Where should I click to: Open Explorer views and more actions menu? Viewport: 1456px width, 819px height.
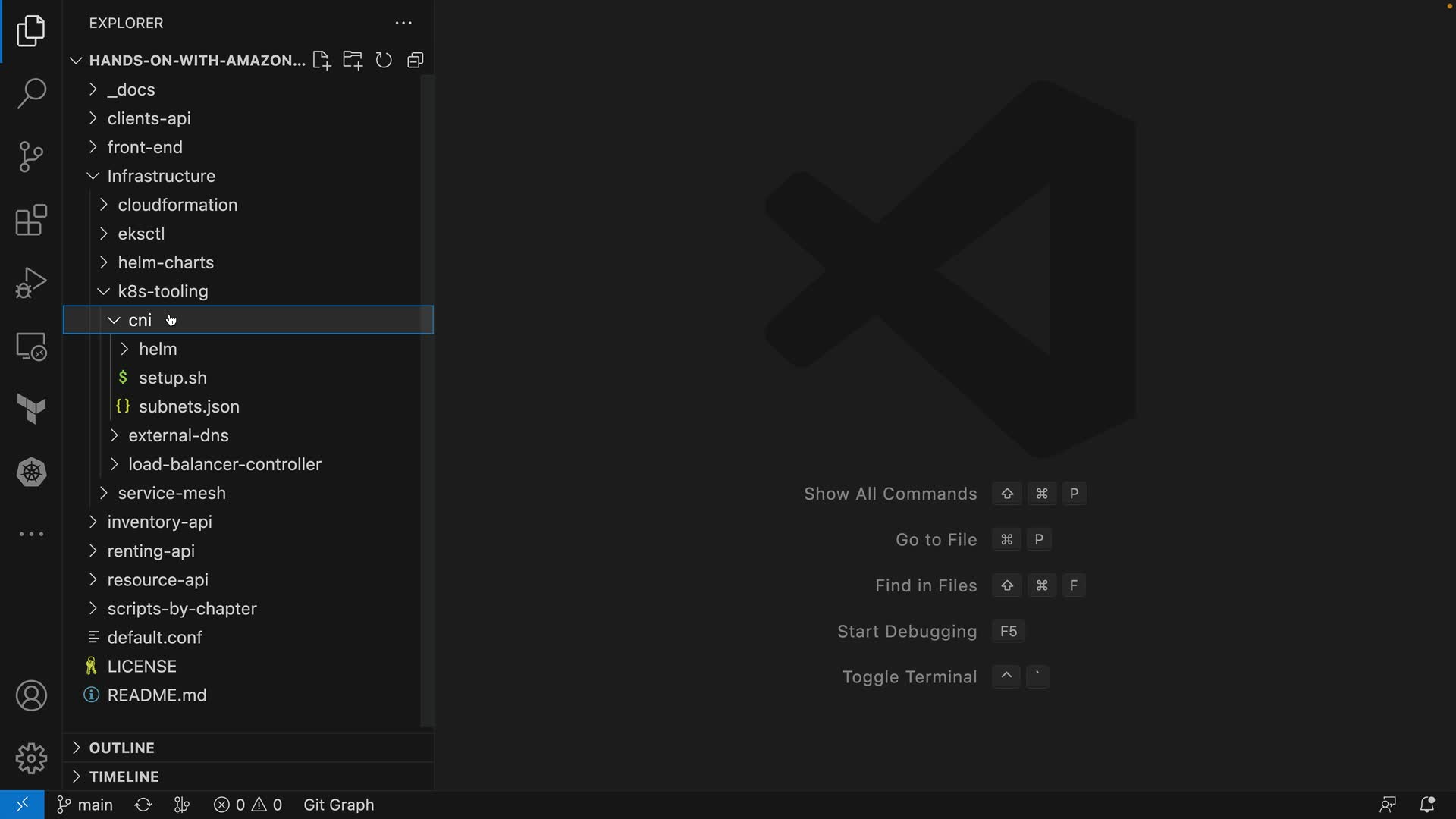tap(403, 24)
